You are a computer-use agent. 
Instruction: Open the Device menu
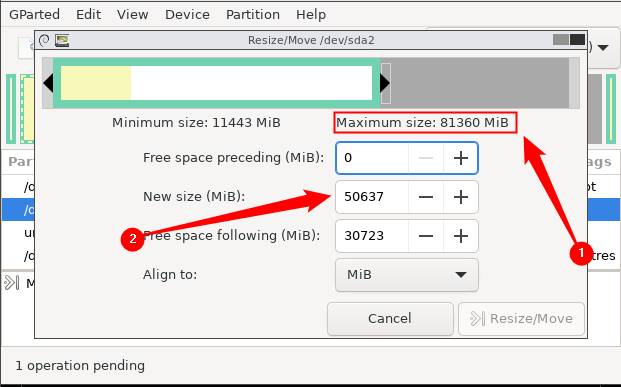(187, 15)
